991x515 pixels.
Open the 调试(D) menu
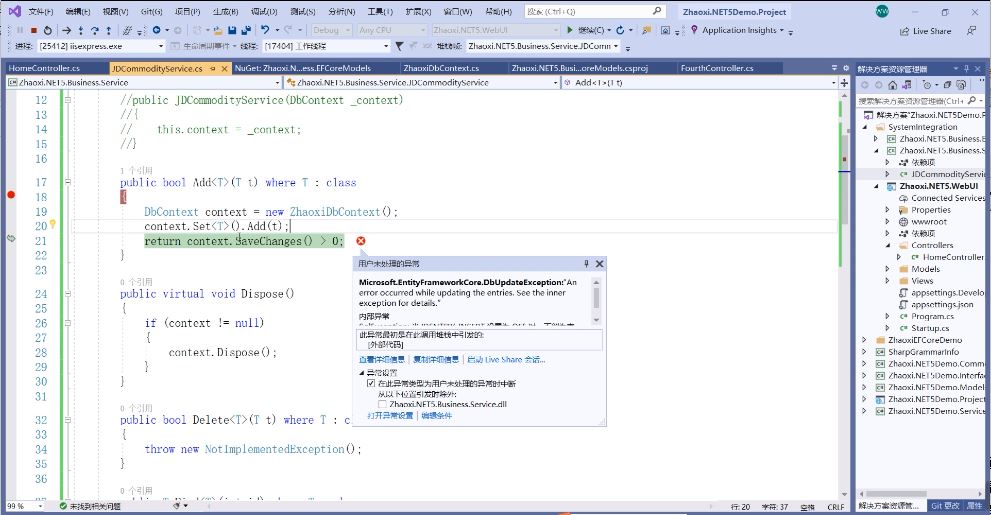[x=264, y=11]
